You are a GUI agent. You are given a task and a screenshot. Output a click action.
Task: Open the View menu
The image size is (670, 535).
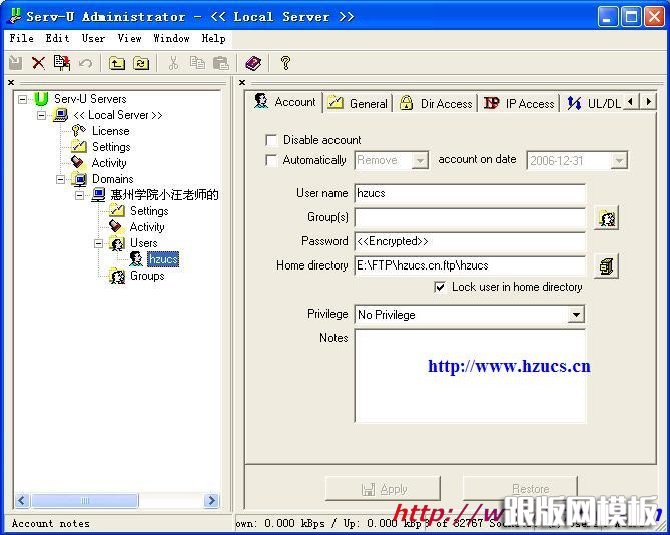pyautogui.click(x=129, y=38)
